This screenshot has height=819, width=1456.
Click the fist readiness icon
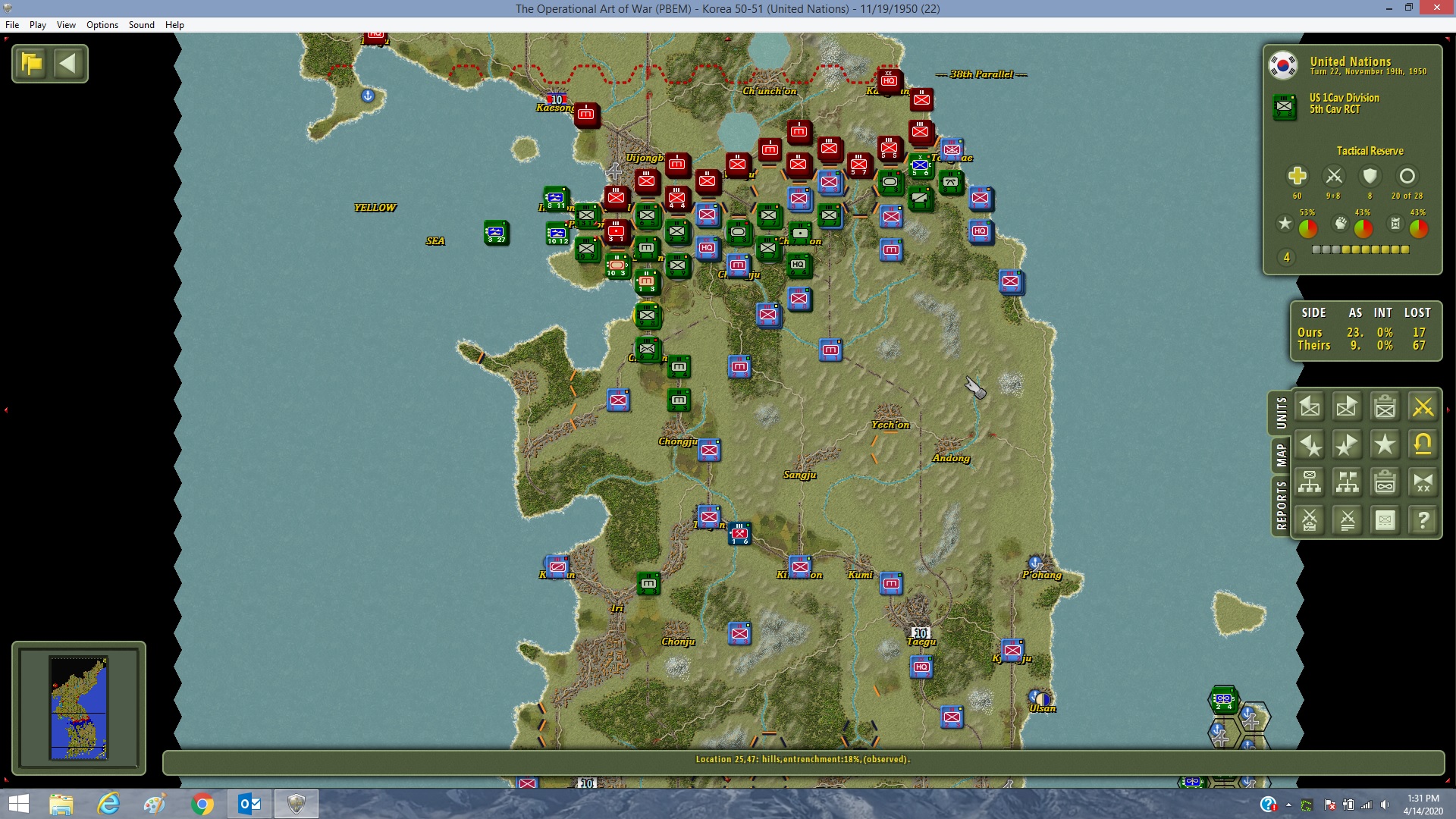tap(1341, 223)
